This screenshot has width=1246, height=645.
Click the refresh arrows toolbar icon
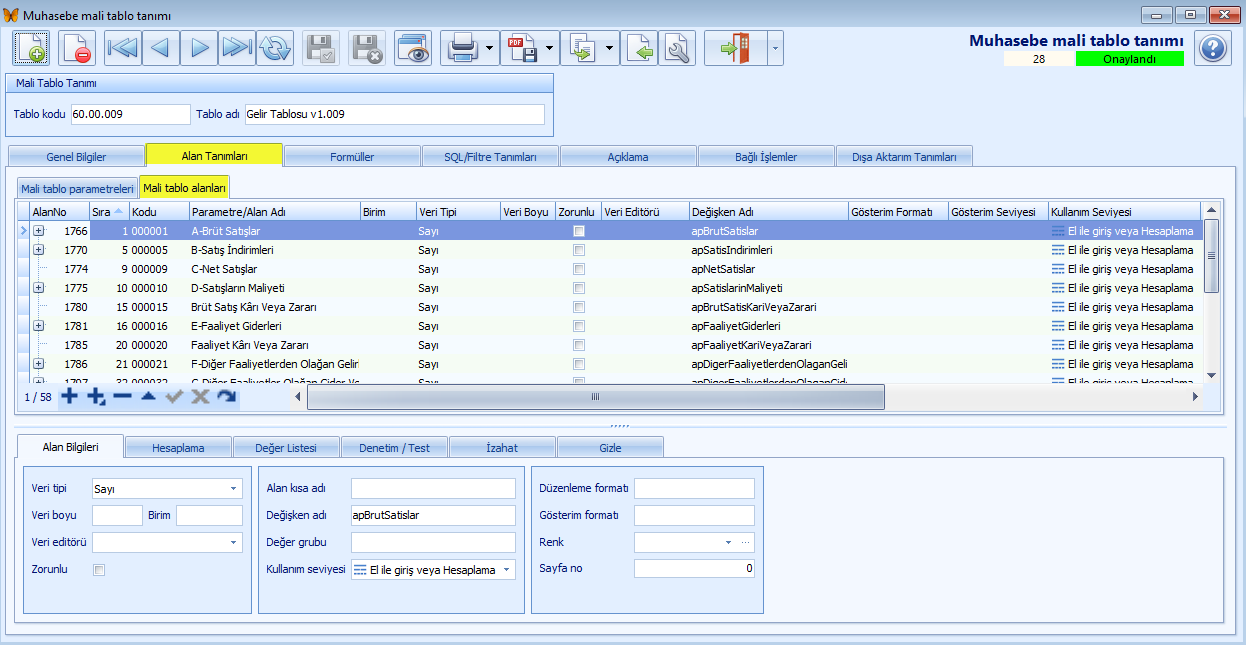274,48
